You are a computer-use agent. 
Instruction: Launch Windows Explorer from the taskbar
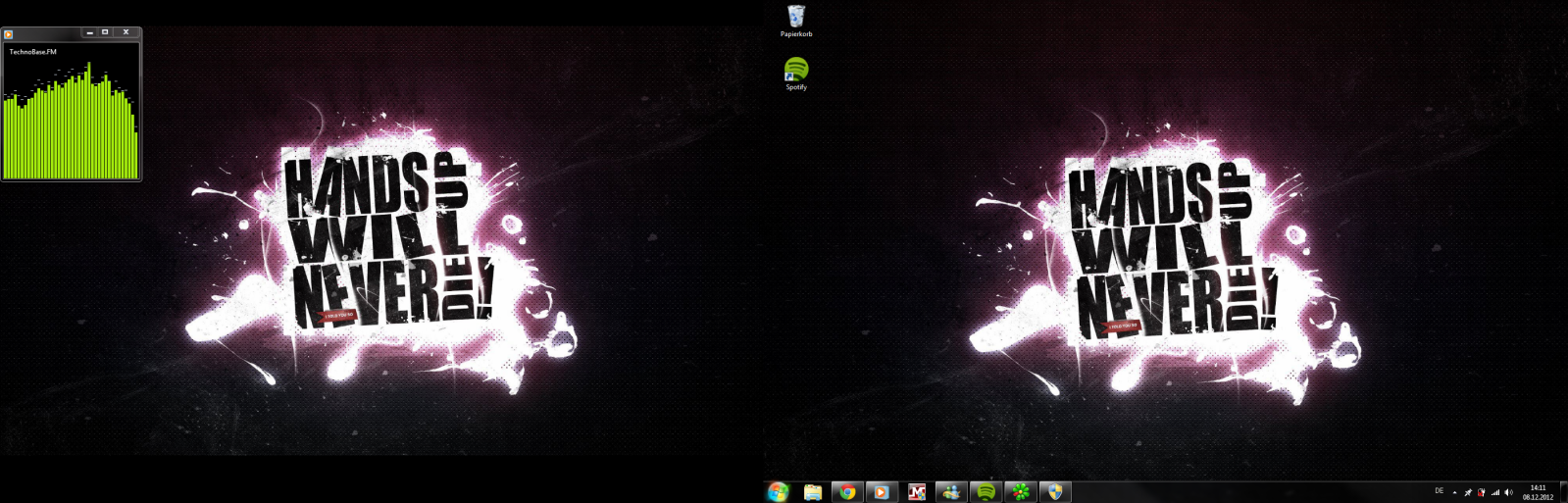[x=813, y=492]
